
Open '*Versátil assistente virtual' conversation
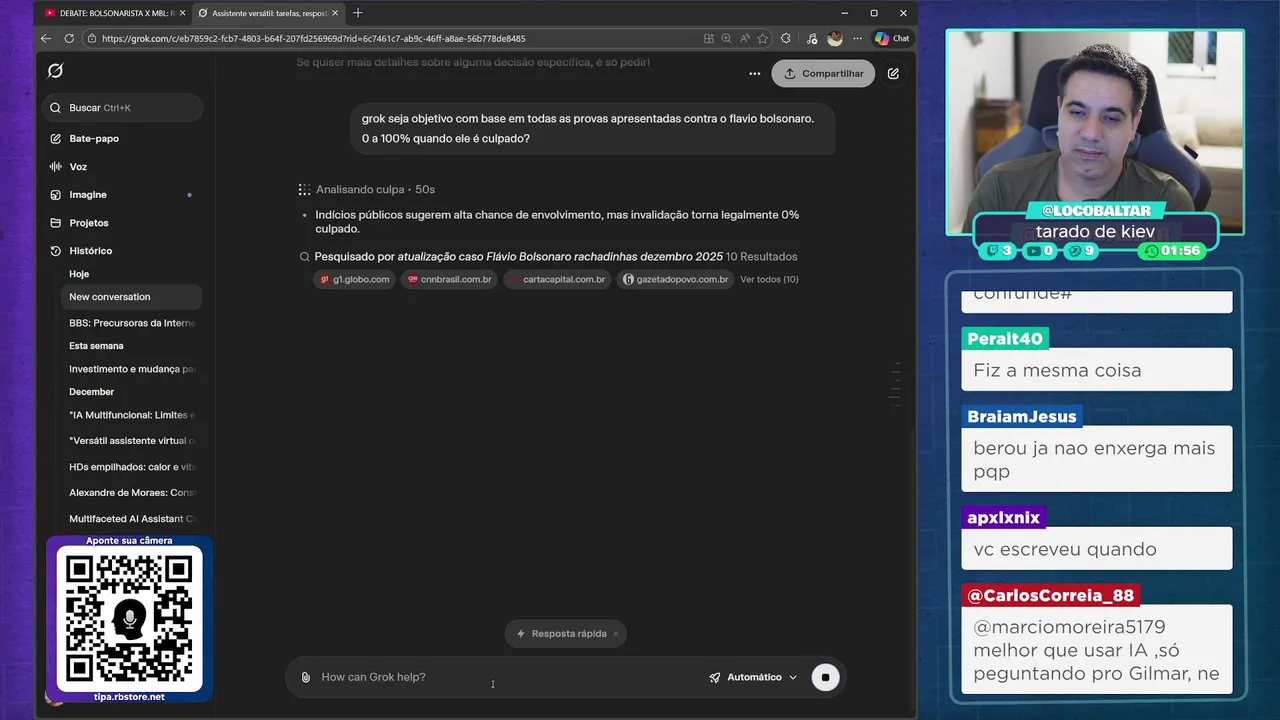point(131,441)
